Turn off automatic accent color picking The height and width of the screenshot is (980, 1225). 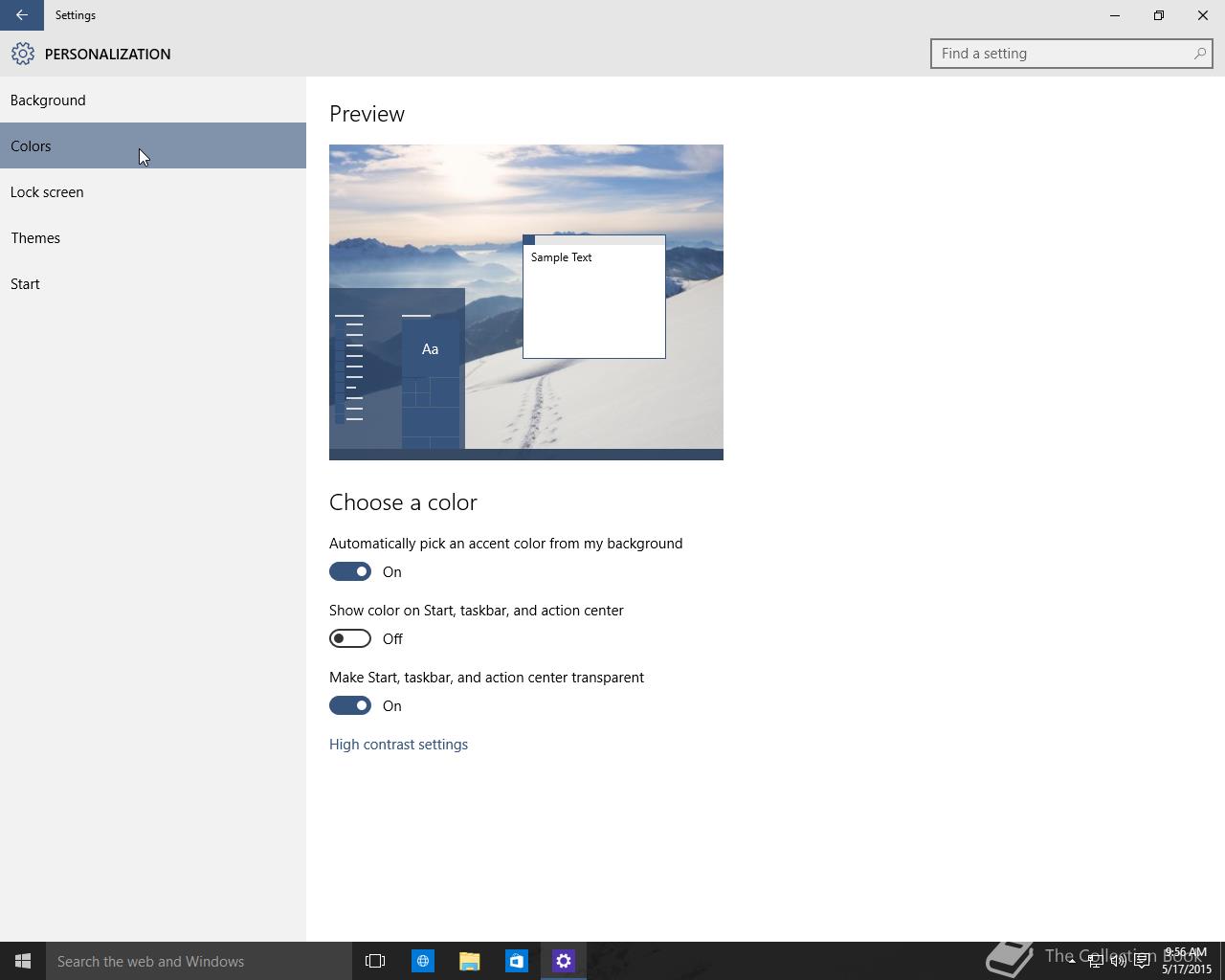[x=350, y=571]
